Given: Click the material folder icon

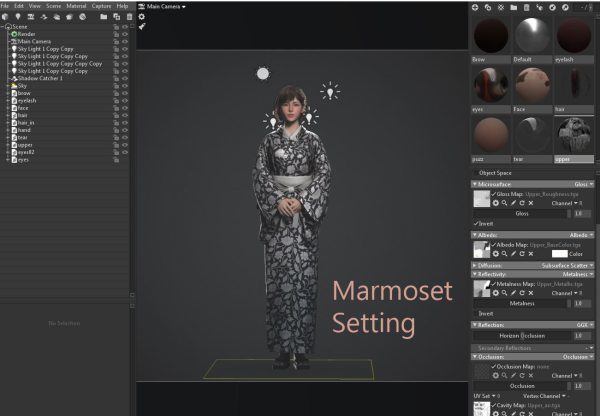Looking at the screenshot, I should (512, 7).
